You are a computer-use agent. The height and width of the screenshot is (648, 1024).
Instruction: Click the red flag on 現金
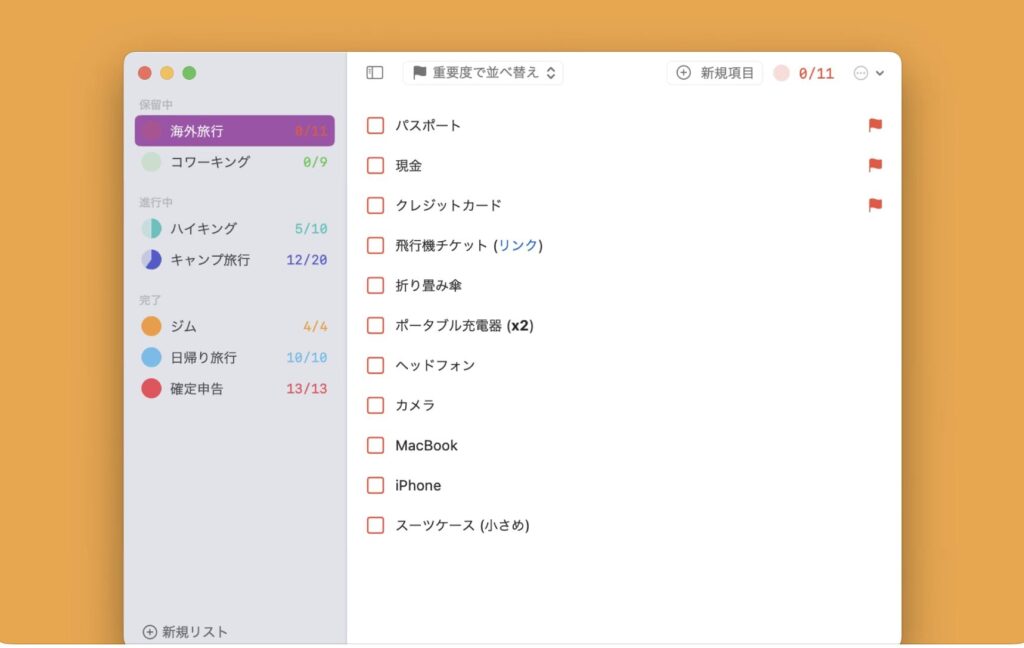tap(875, 165)
